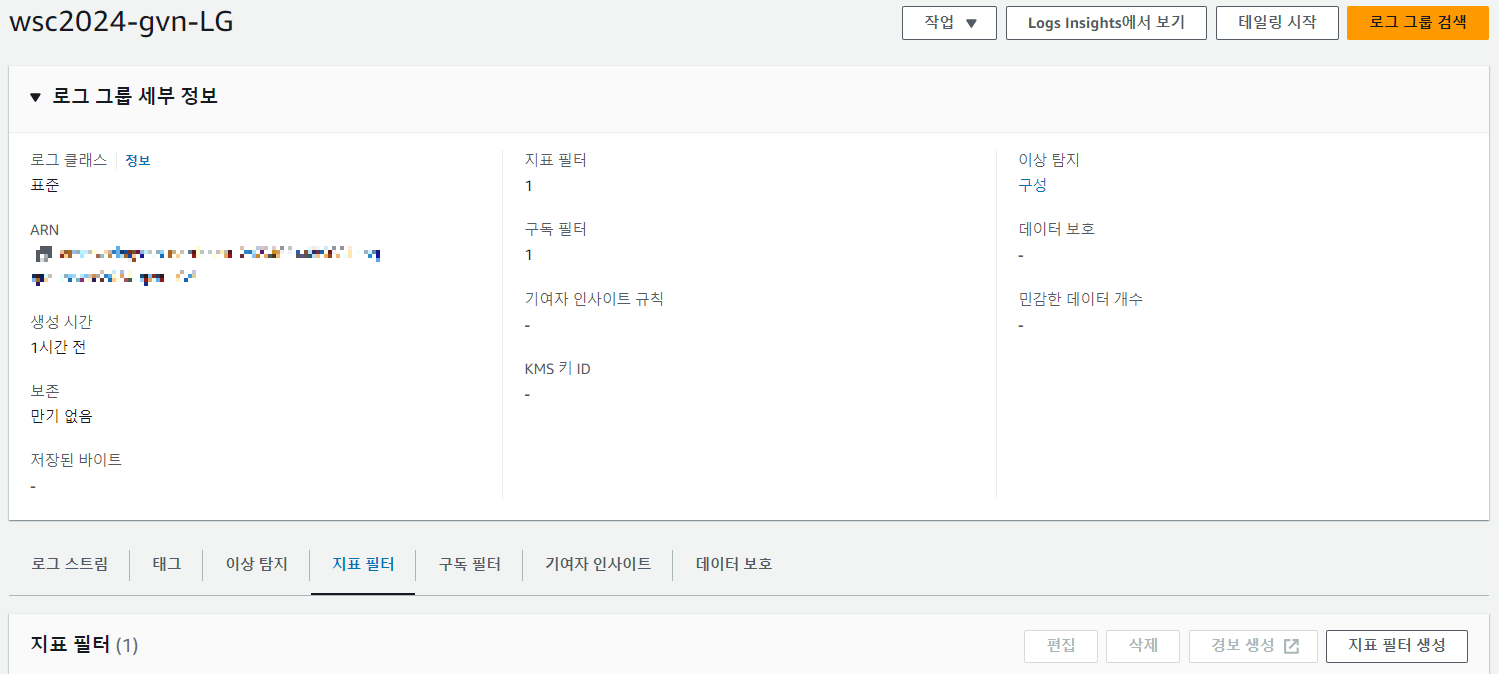Open the 이상 탐지 tab
The image size is (1499, 674).
pos(257,564)
